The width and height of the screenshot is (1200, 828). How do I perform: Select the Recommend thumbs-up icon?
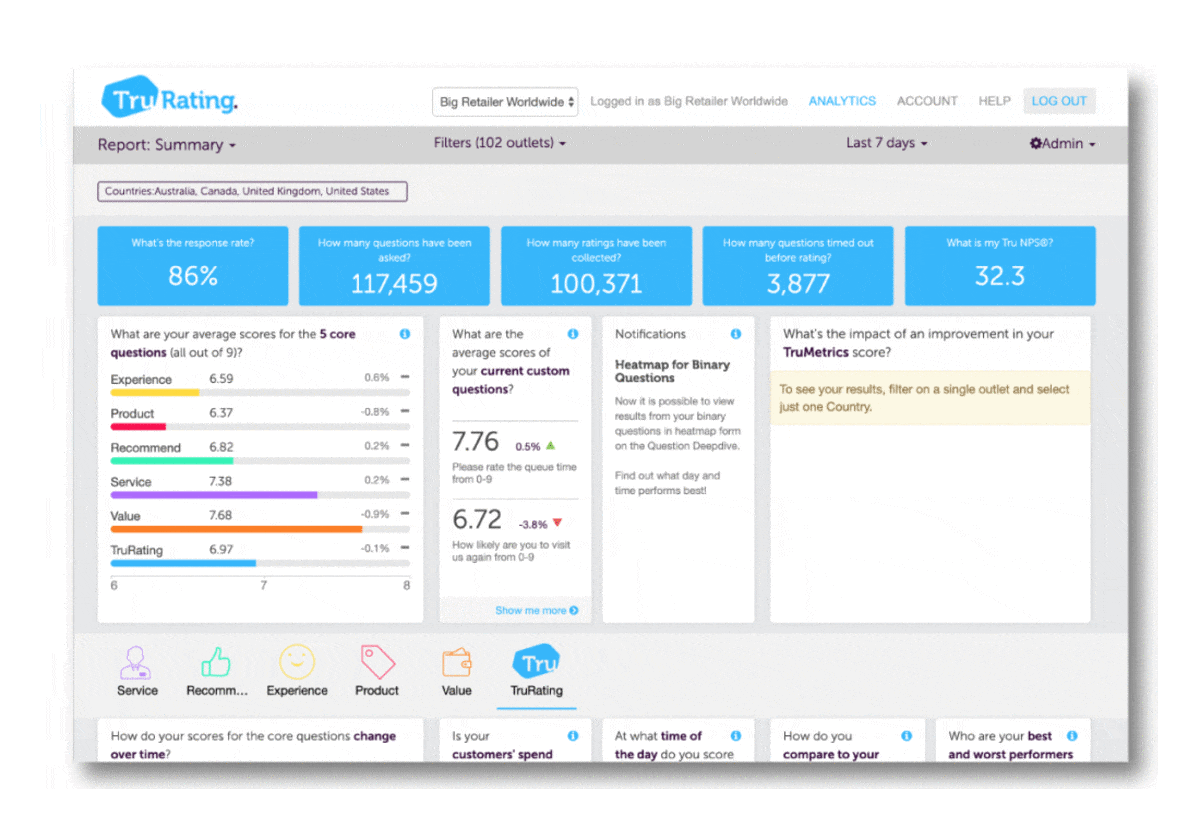click(216, 662)
